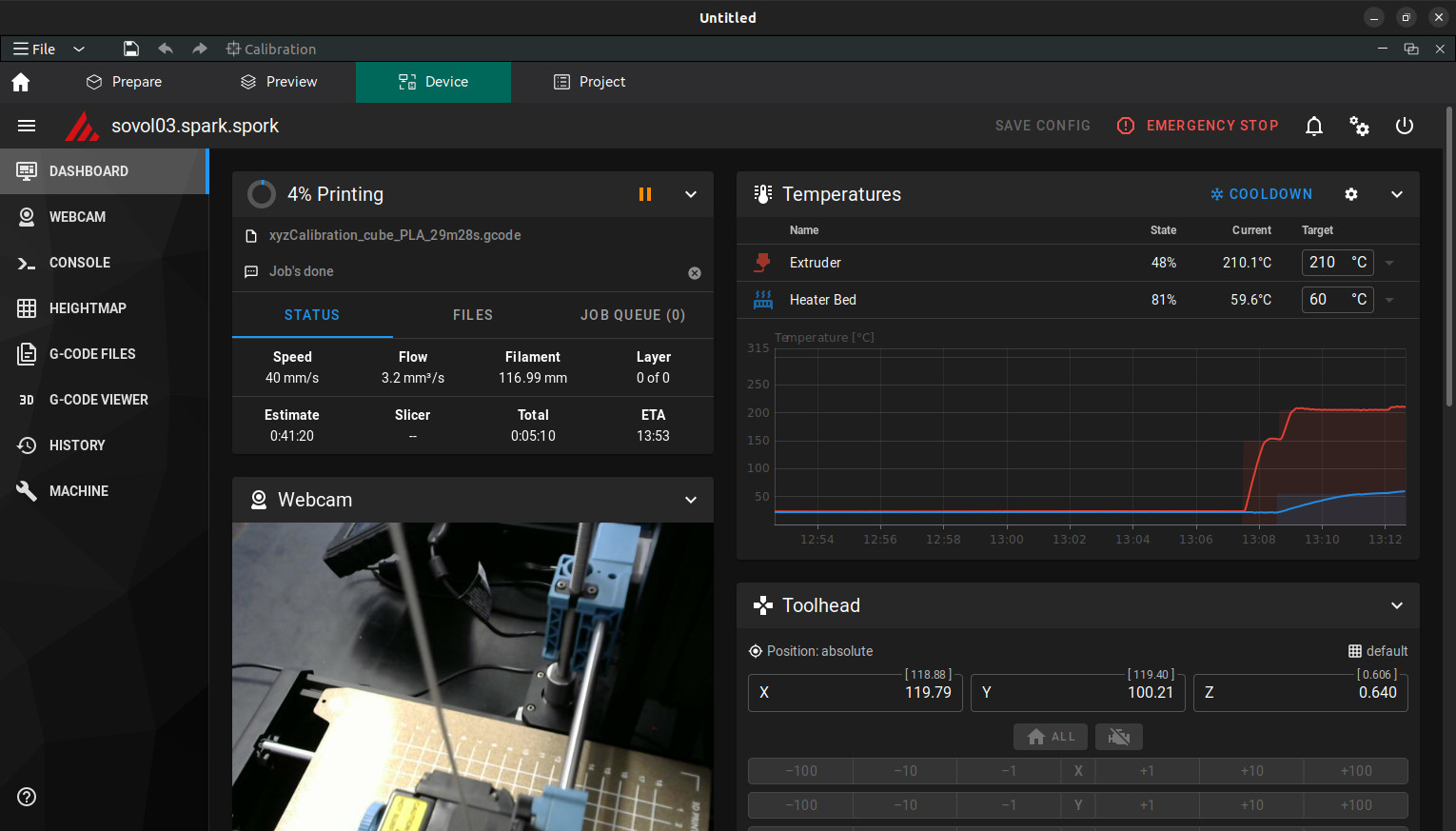Click the Heater Bed target input
The width and height of the screenshot is (1456, 831).
[1325, 300]
